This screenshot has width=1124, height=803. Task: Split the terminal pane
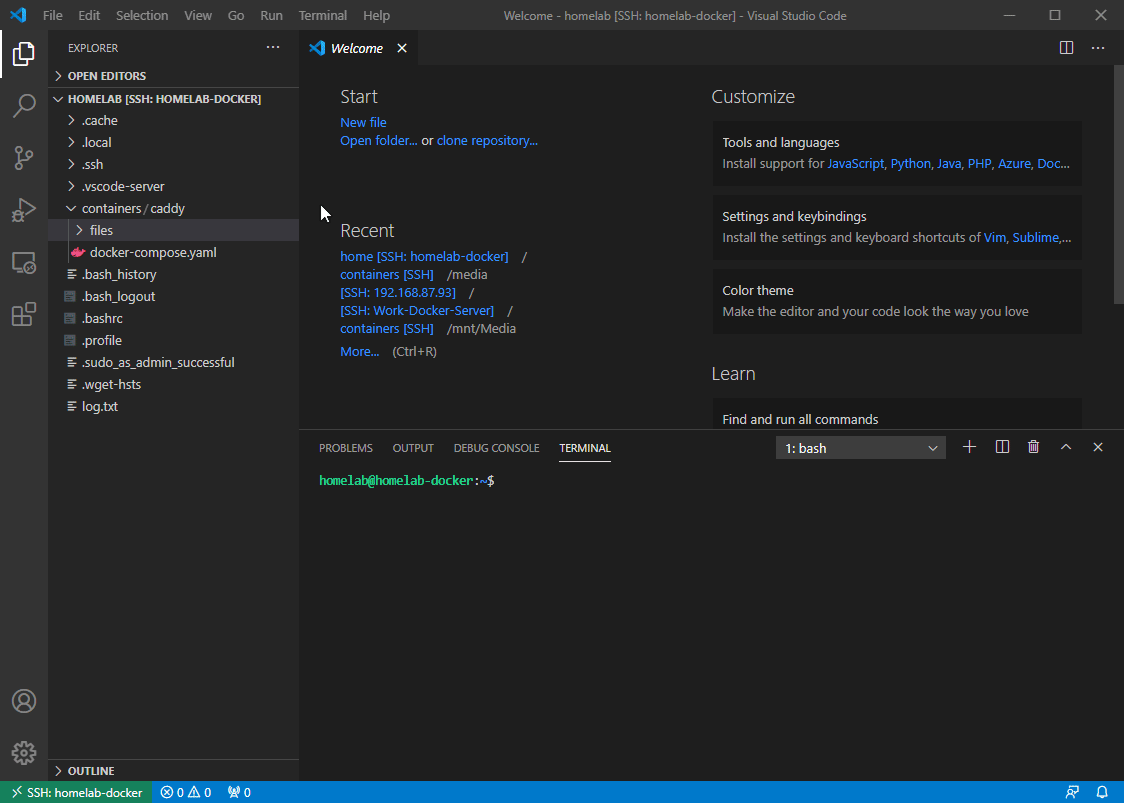(1002, 447)
